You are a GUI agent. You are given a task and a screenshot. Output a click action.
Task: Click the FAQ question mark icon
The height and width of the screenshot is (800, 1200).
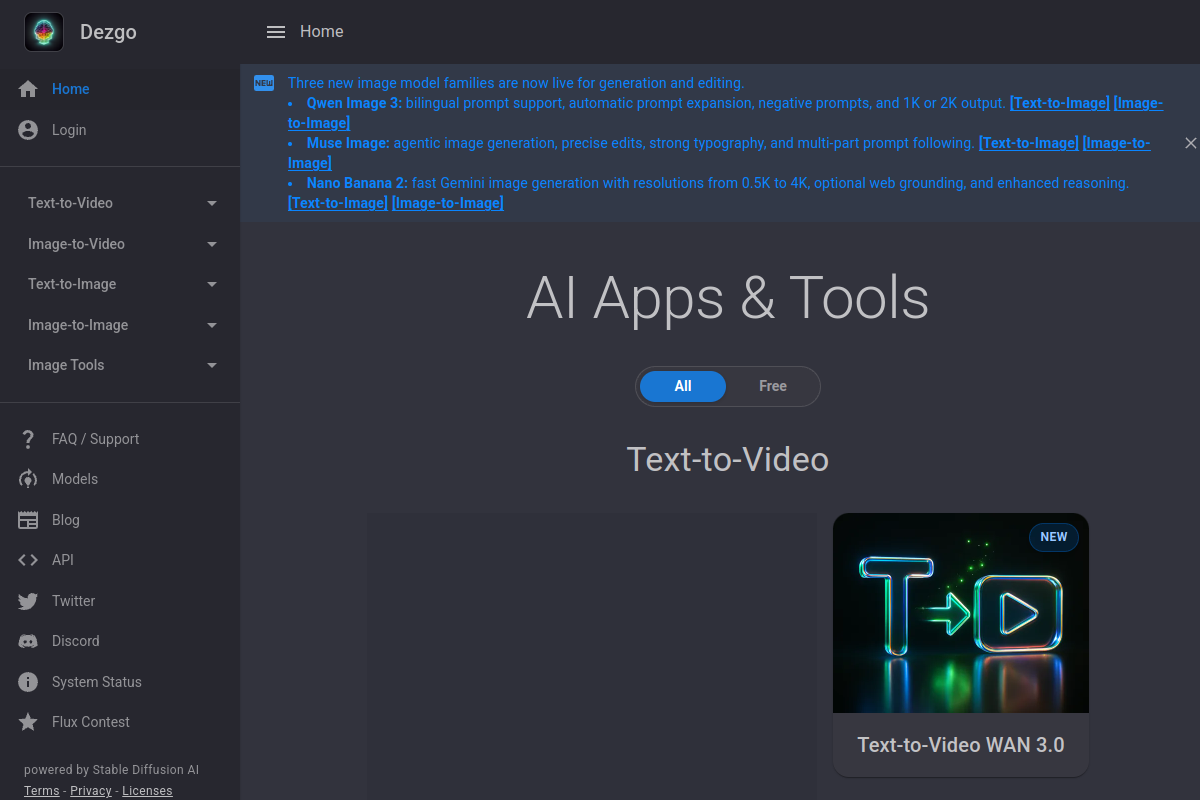[x=28, y=439]
